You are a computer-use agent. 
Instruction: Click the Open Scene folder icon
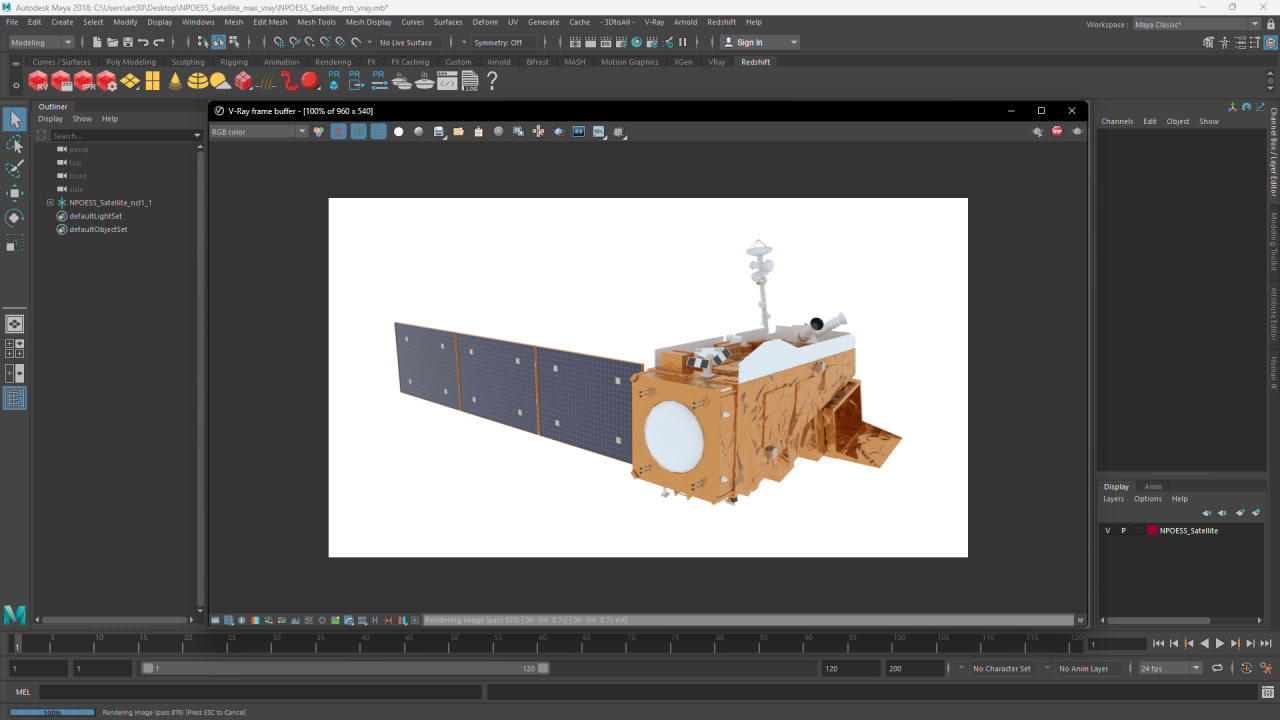[113, 42]
